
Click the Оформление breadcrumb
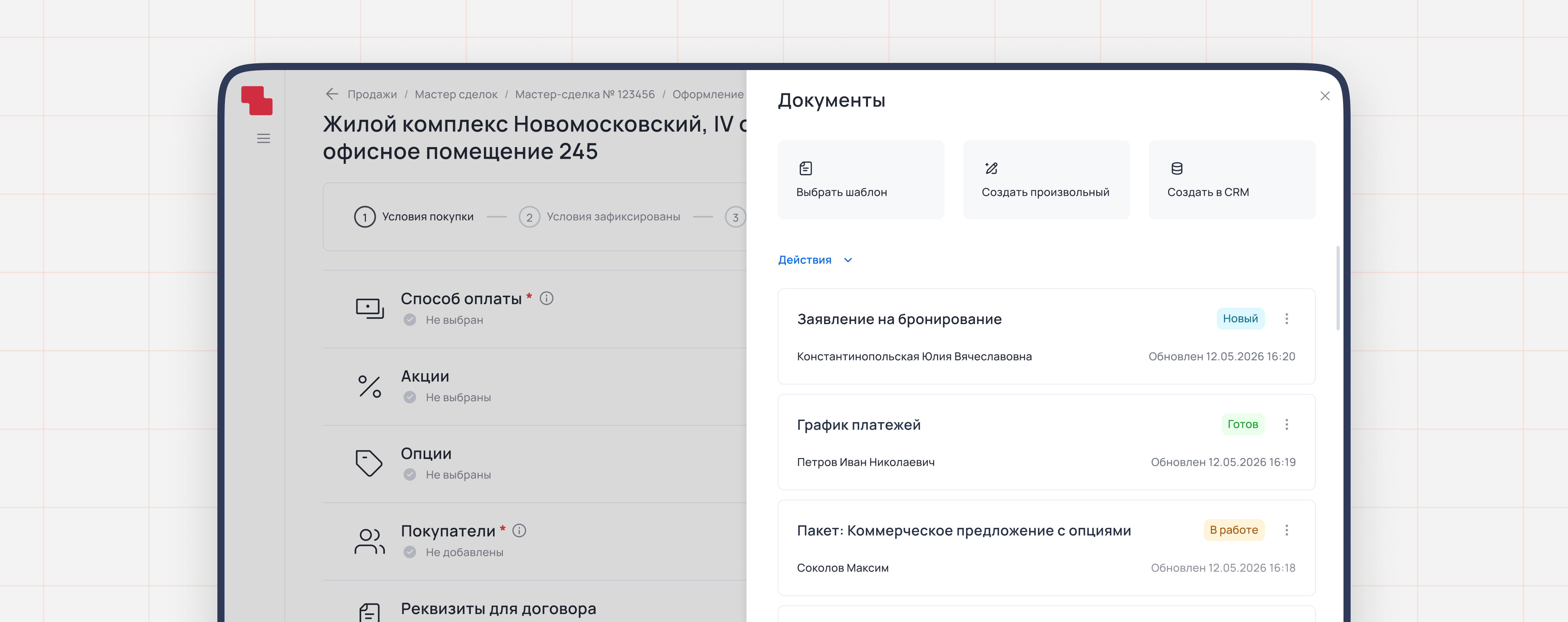[x=708, y=95]
